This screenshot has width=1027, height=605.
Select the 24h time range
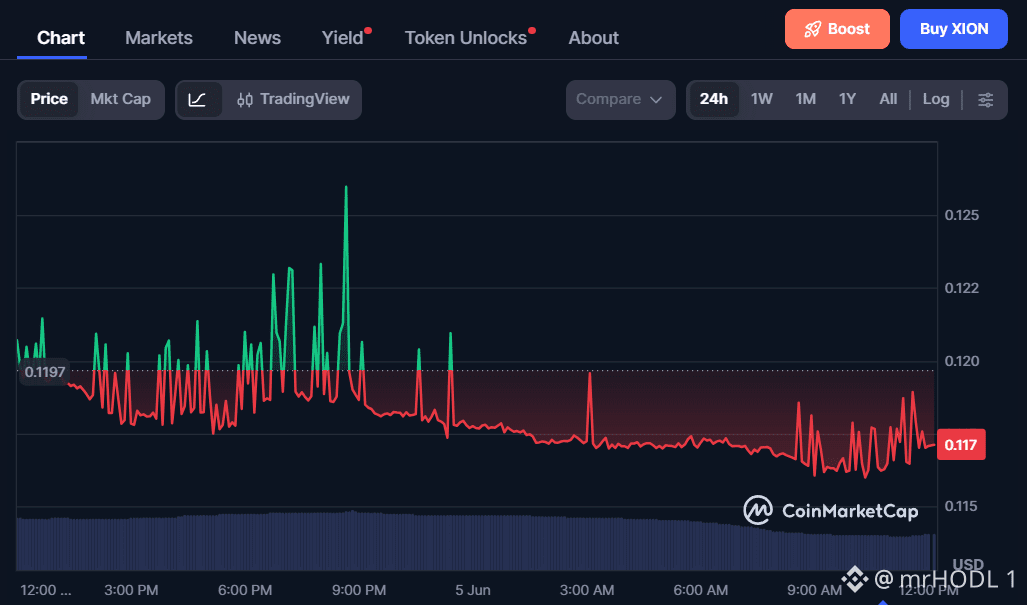(714, 100)
